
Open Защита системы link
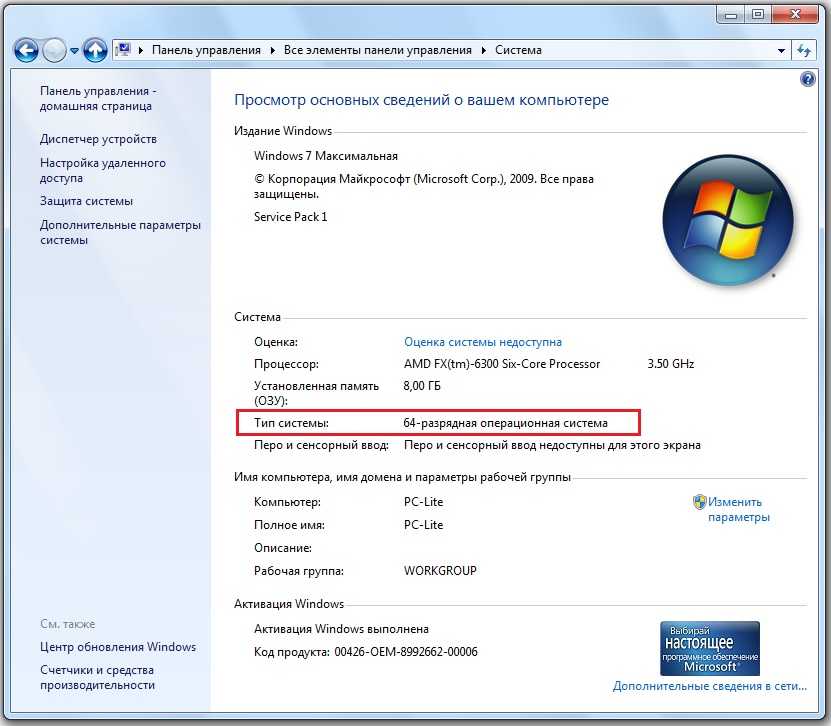pyautogui.click(x=86, y=201)
